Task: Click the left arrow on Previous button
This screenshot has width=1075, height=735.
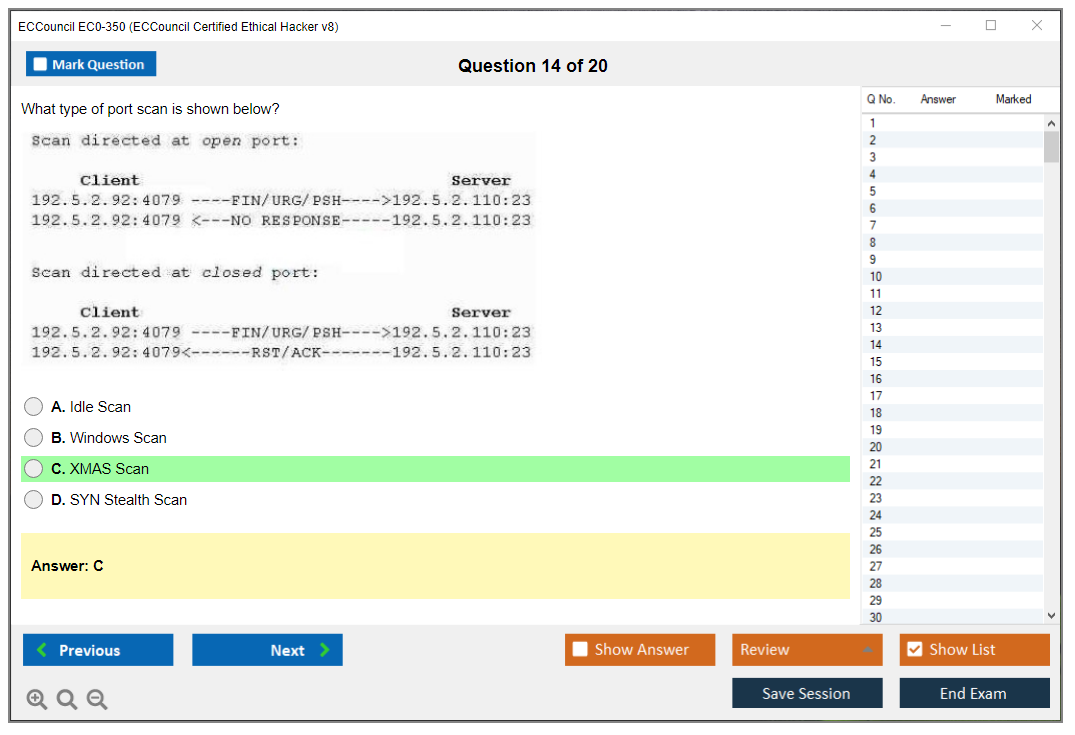Action: coord(42,650)
